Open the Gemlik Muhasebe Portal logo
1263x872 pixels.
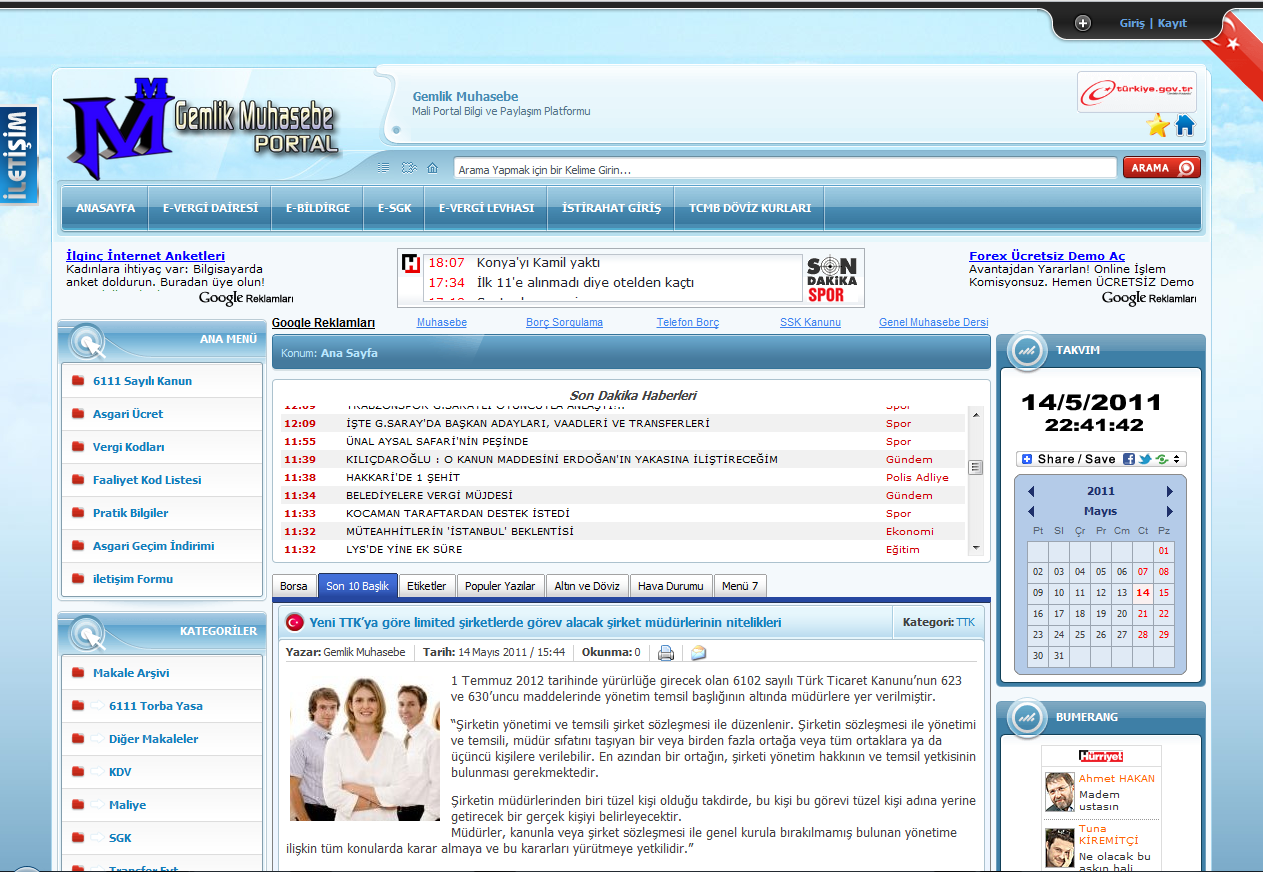click(202, 129)
